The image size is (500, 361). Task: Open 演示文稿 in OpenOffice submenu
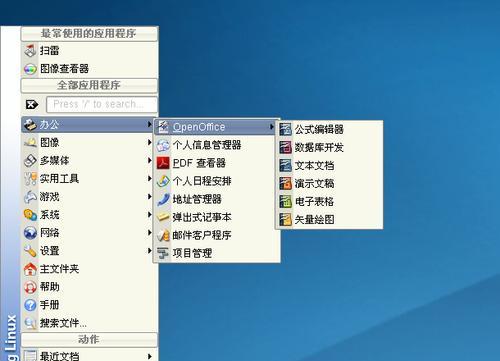coord(329,183)
